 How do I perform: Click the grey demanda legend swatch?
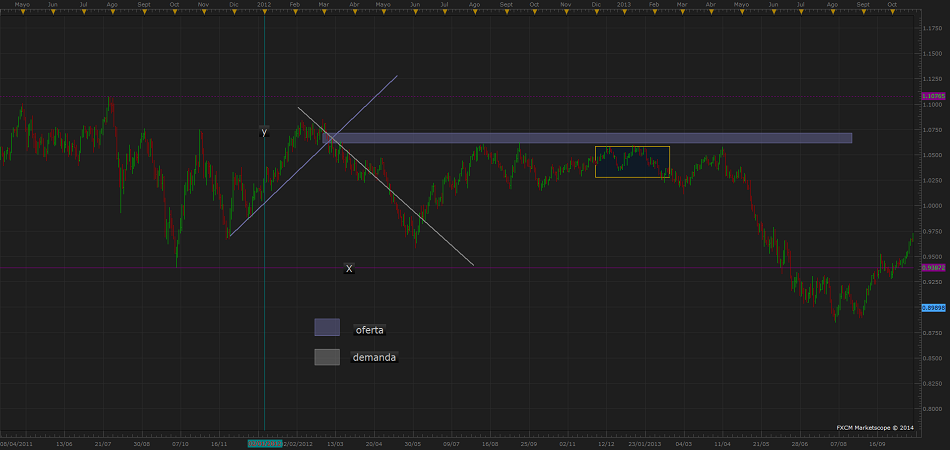coord(327,357)
